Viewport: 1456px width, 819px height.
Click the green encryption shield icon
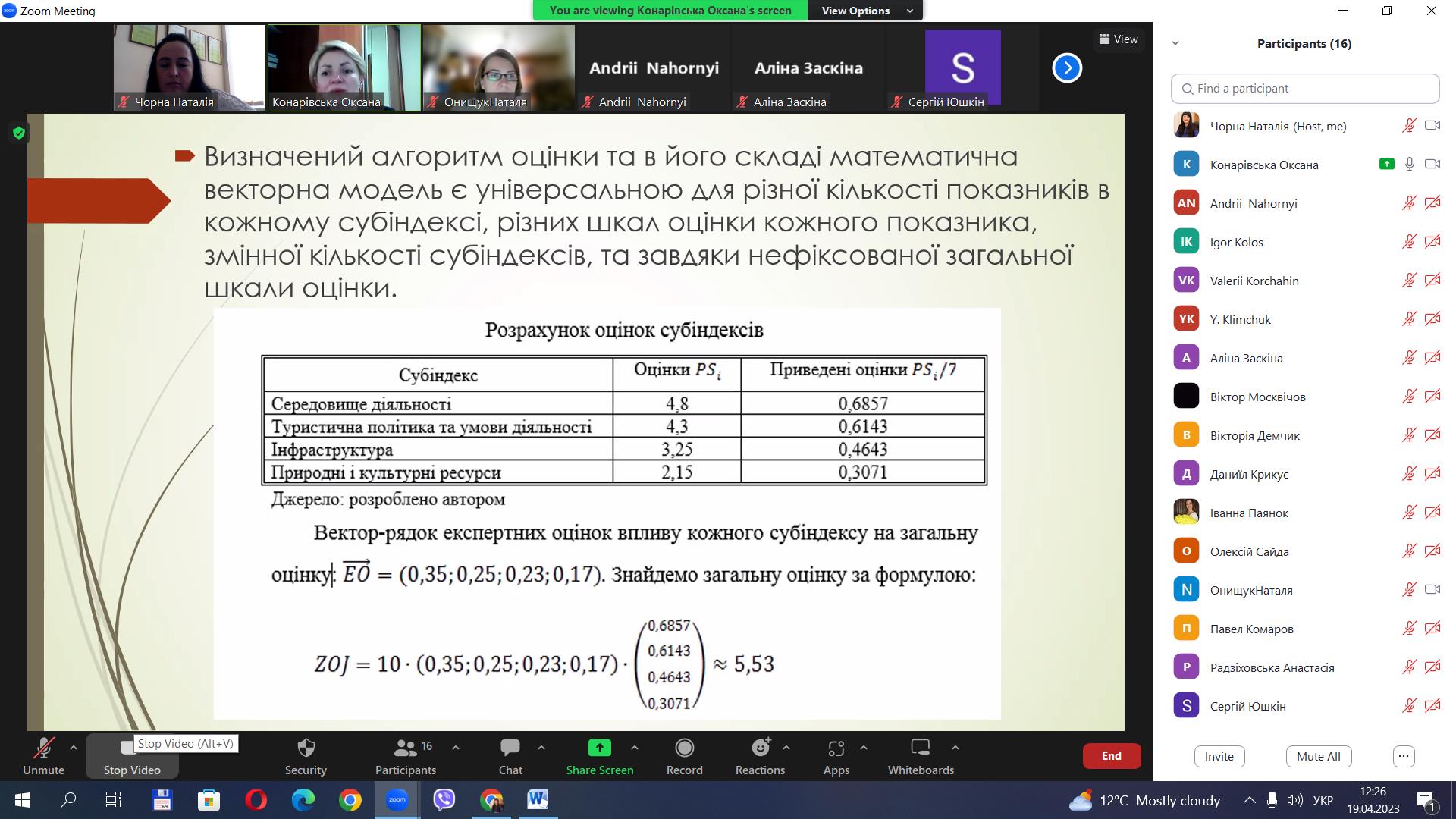[x=19, y=133]
